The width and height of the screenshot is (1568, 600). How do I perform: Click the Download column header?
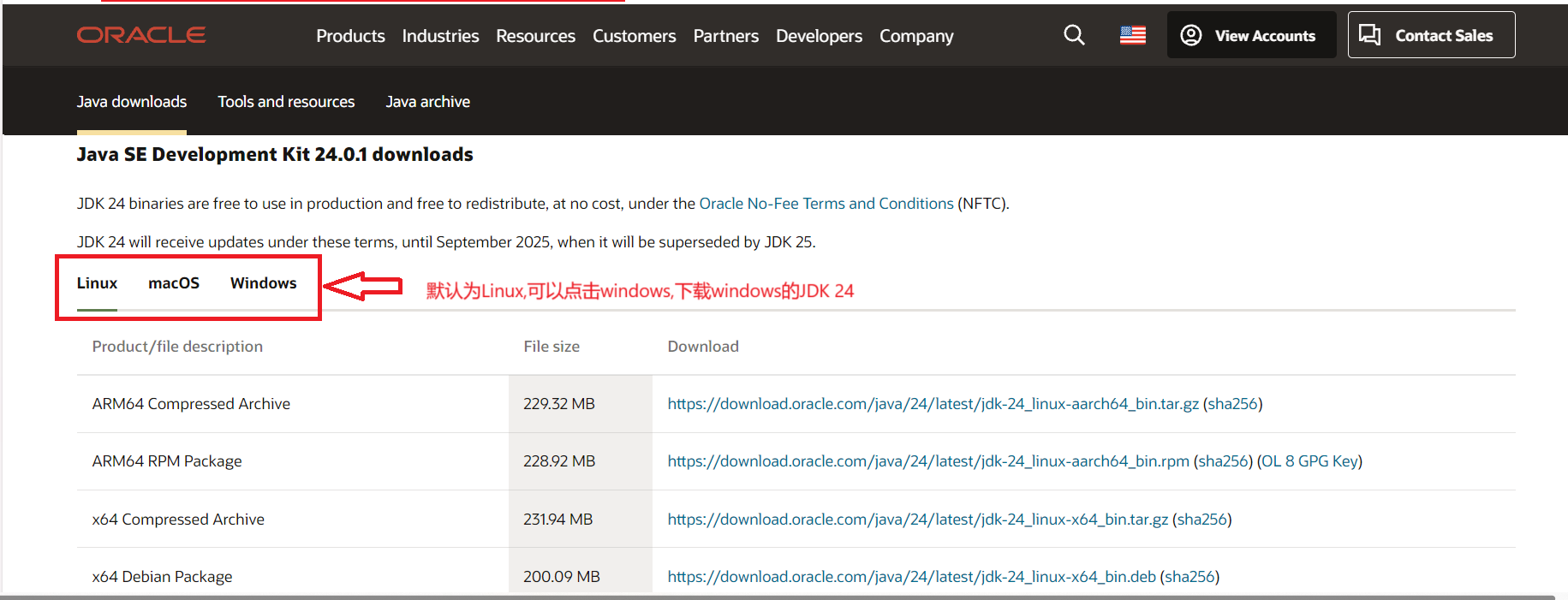pos(703,347)
